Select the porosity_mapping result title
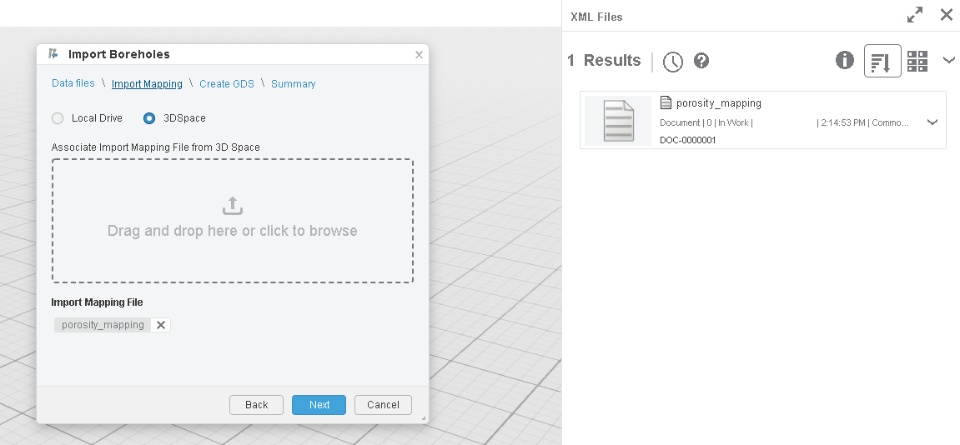 coord(719,103)
